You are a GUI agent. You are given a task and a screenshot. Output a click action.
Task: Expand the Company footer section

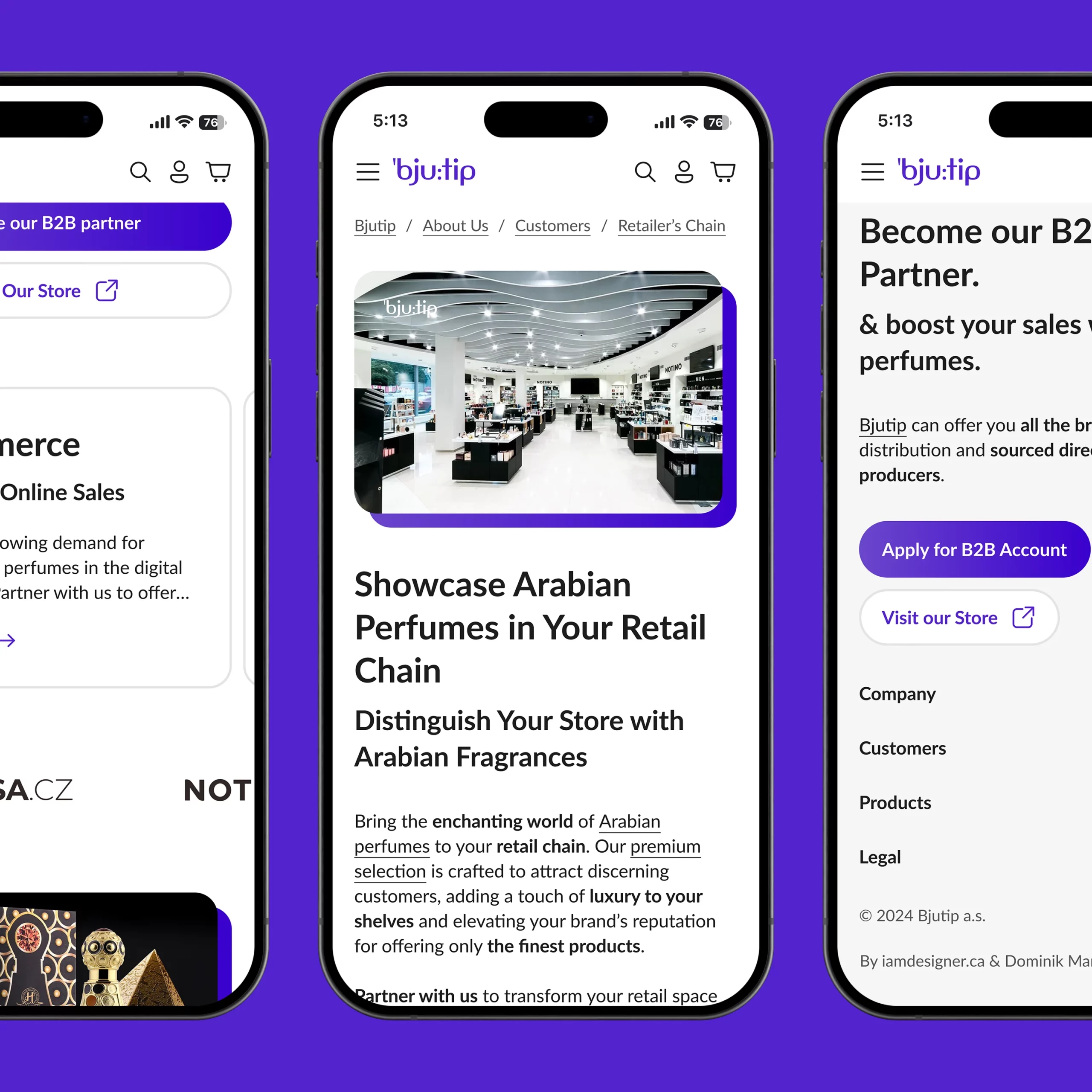point(897,694)
